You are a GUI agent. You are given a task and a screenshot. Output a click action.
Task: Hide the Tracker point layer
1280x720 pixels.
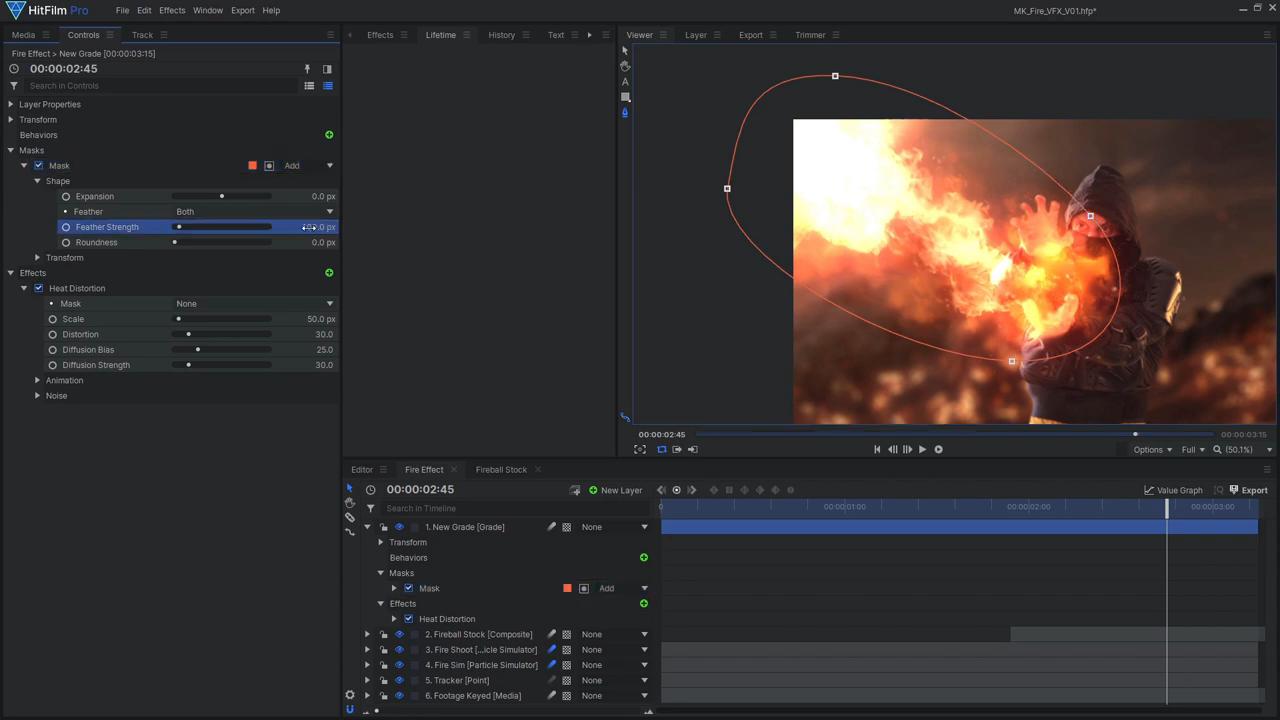399,681
